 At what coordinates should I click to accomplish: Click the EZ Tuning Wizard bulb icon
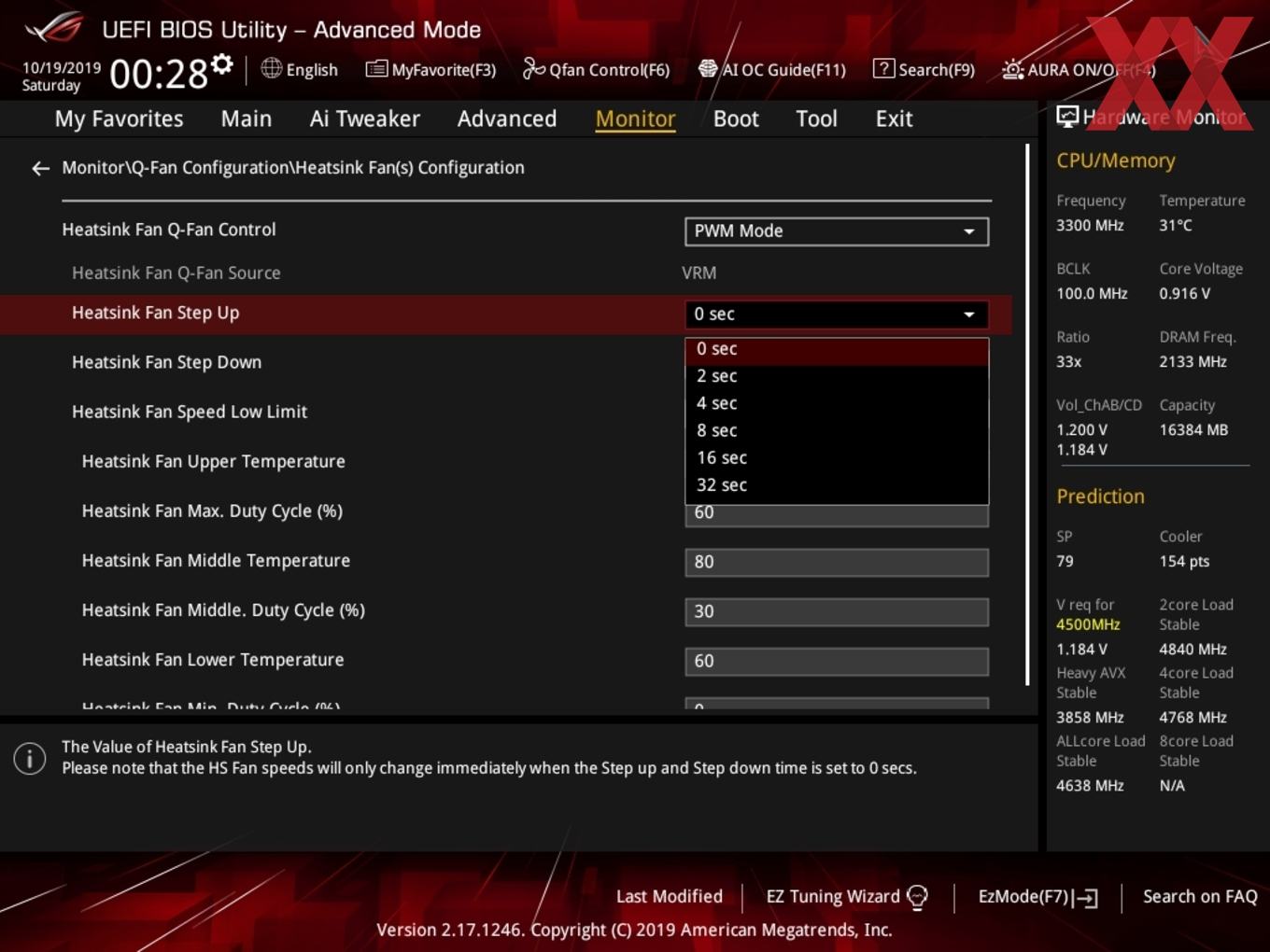(918, 897)
